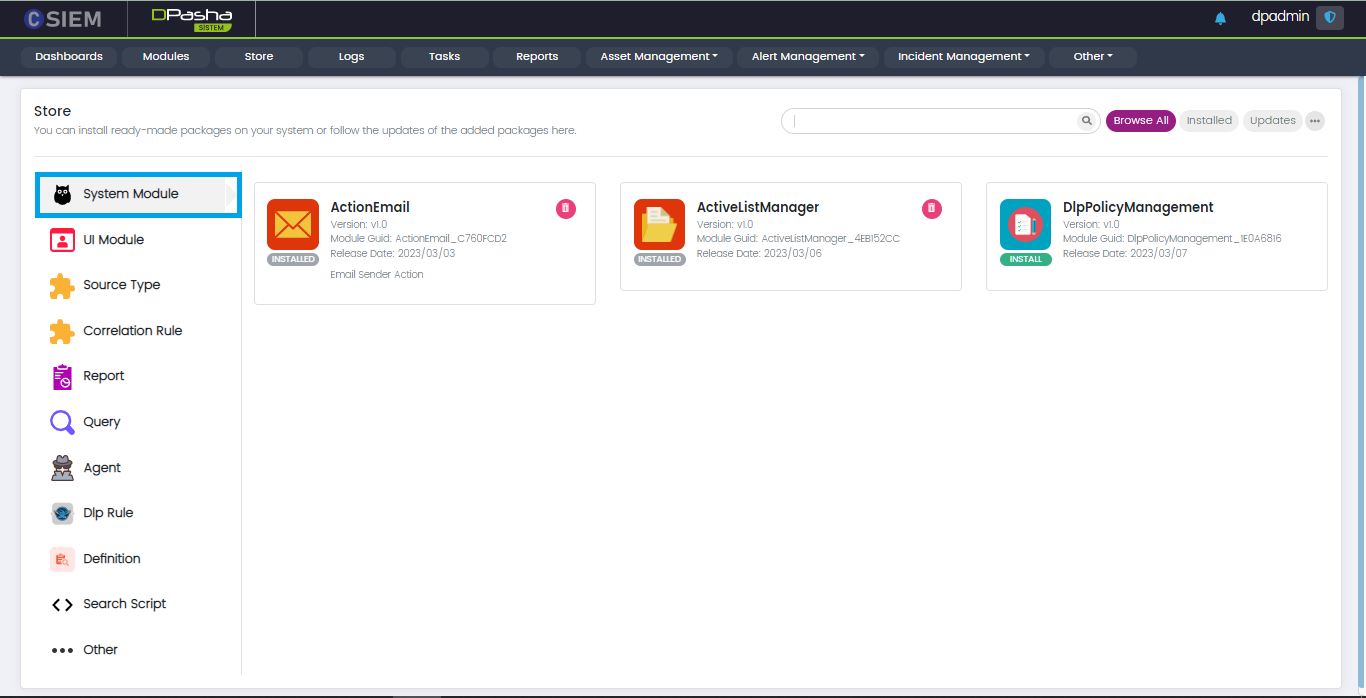This screenshot has height=698, width=1366.
Task: Expand the Other menu in navbar
Action: (1092, 57)
